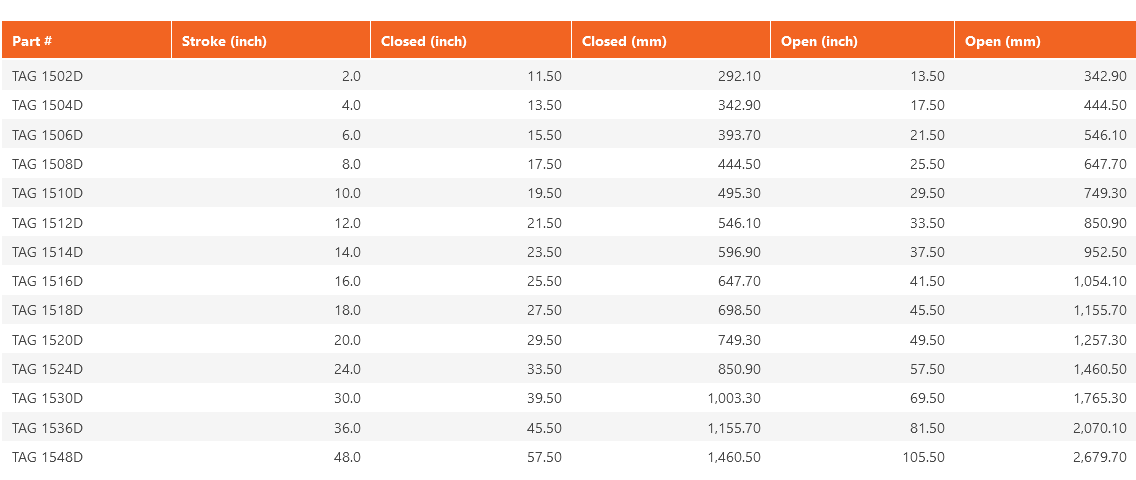Open part TAG 1506D
Image resolution: width=1136 pixels, height=480 pixels.
[47, 135]
